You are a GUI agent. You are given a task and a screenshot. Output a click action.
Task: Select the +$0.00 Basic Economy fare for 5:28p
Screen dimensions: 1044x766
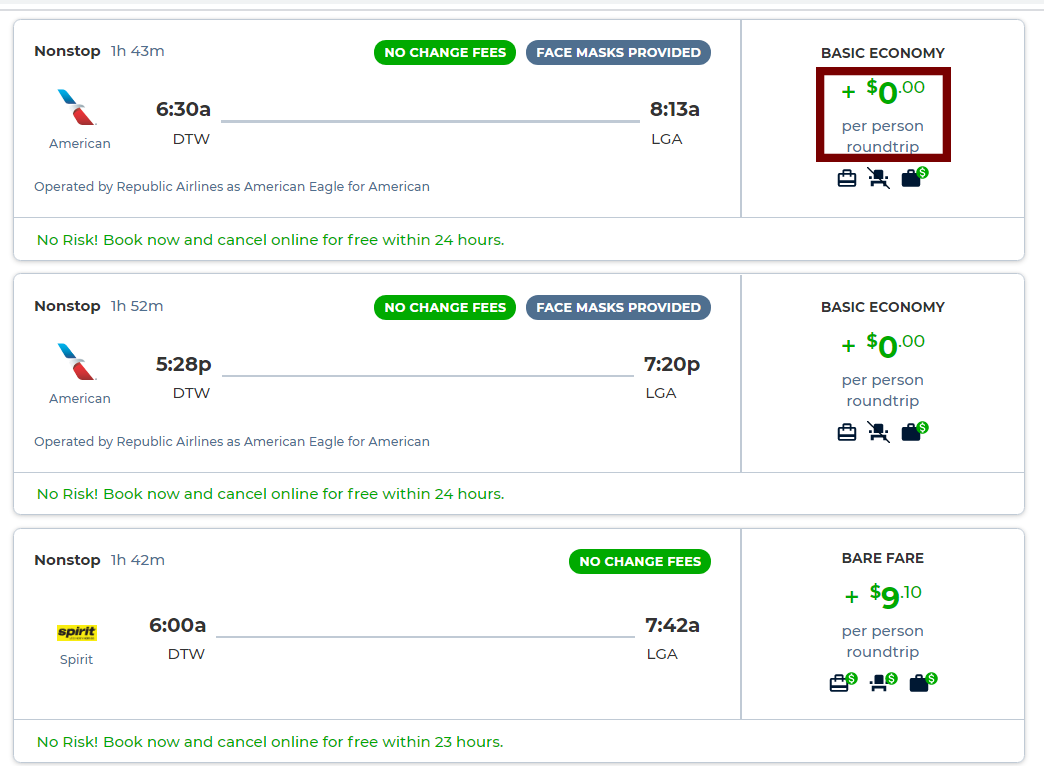pyautogui.click(x=883, y=370)
